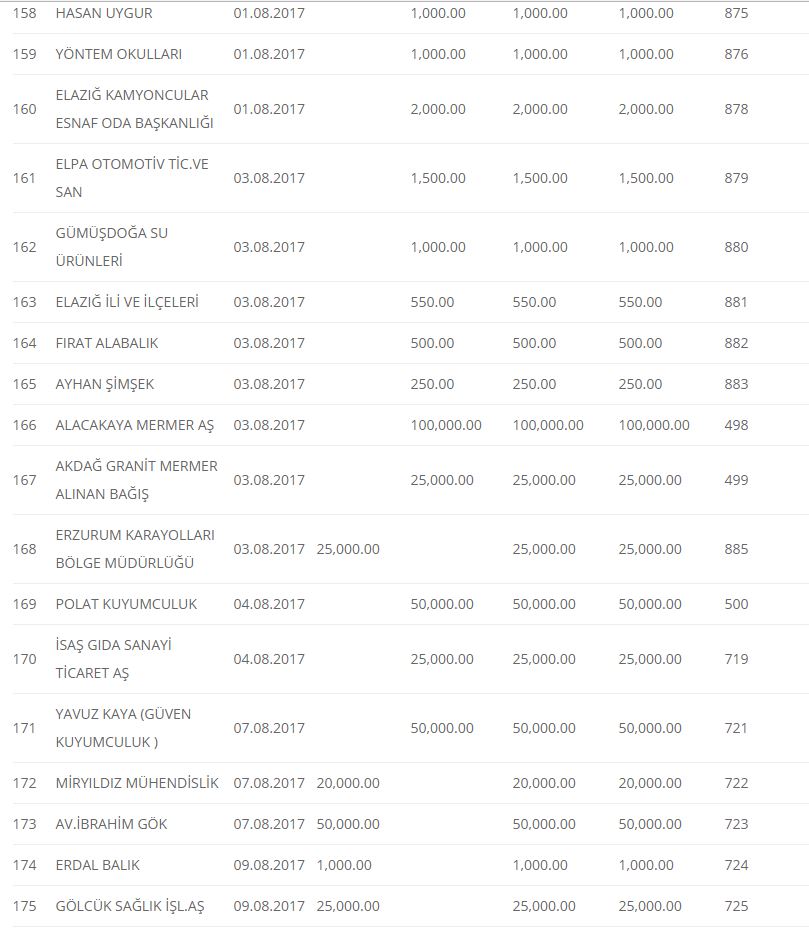Screen dimensions: 809x929
Task: Click ALACAKAYA MERMER AŞ entry
Action: pyautogui.click(x=135, y=425)
